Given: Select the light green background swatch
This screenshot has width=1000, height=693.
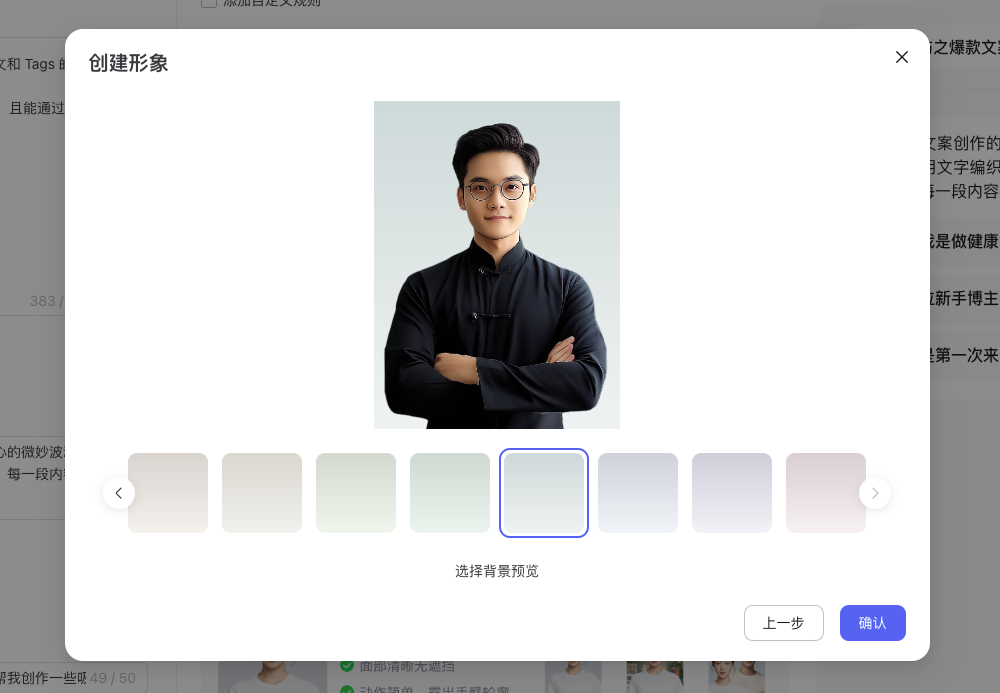Looking at the screenshot, I should (x=356, y=493).
